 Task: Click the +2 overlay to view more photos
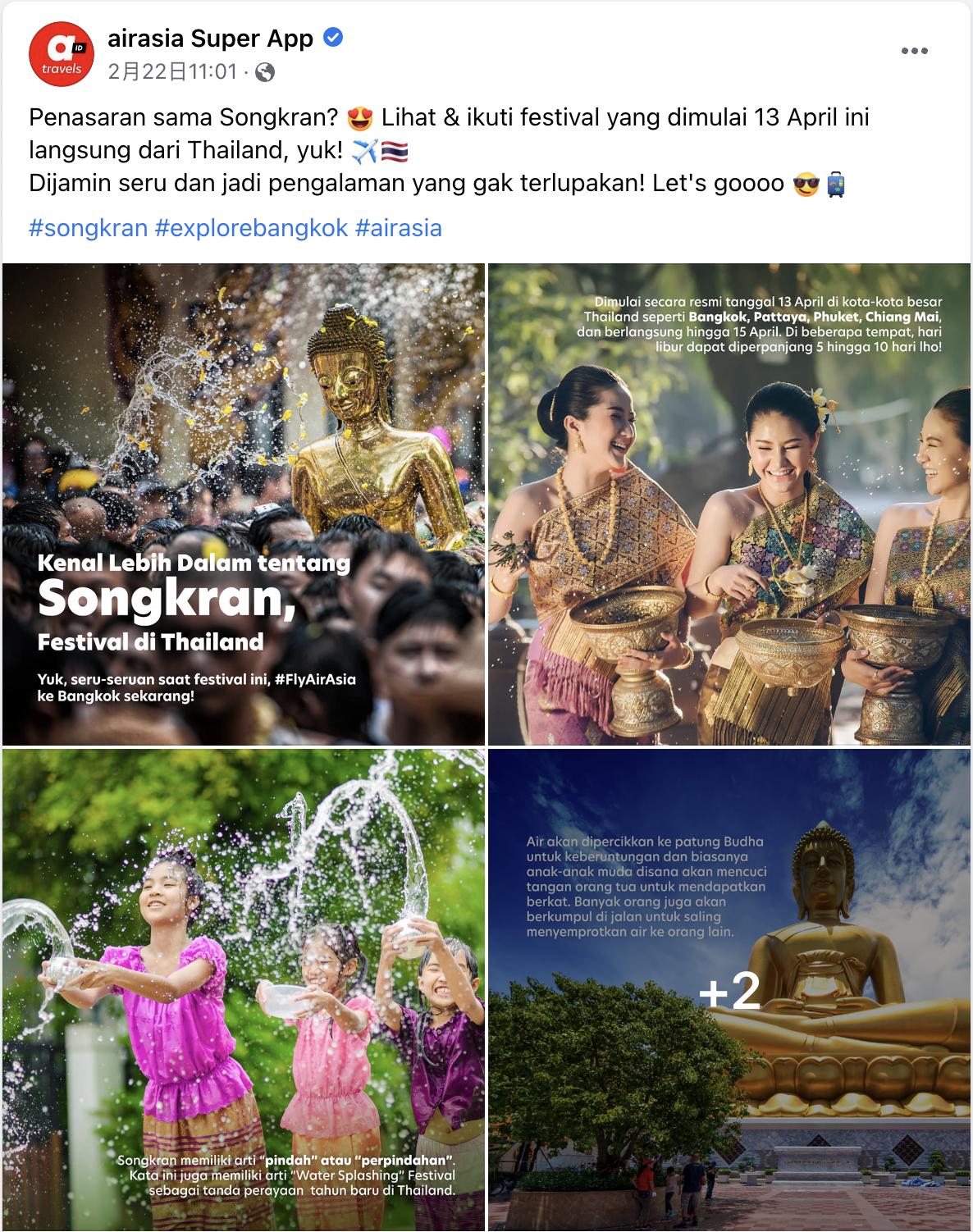point(729,989)
